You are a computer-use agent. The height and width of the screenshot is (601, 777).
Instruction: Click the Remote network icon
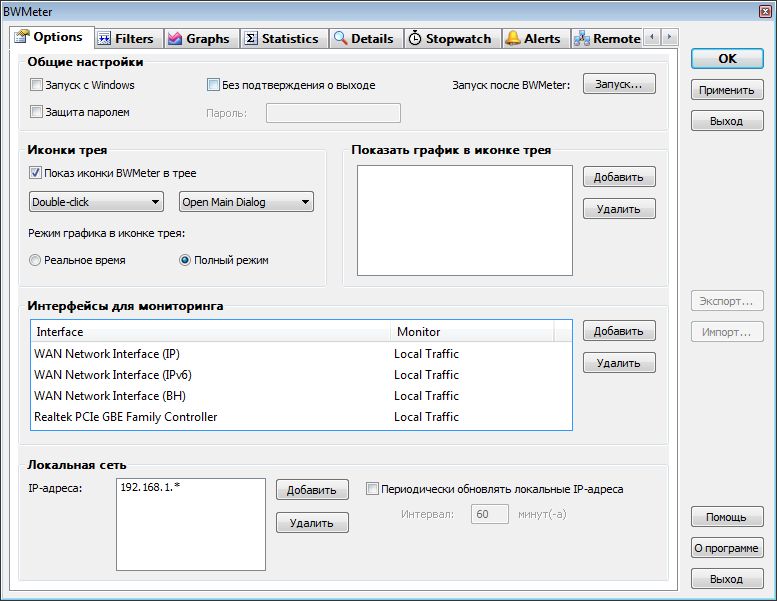point(582,39)
